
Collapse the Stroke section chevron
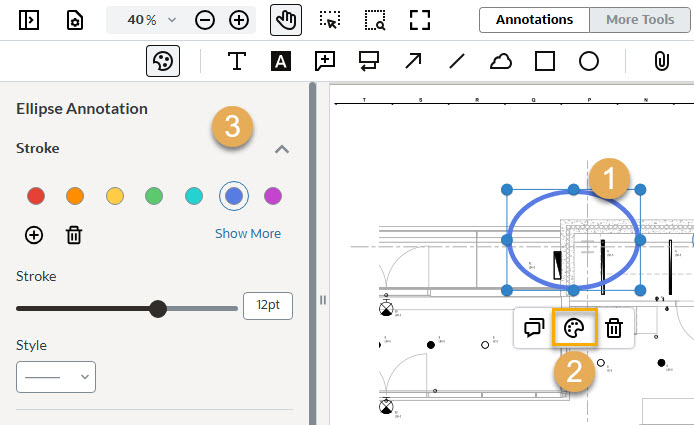coord(282,149)
